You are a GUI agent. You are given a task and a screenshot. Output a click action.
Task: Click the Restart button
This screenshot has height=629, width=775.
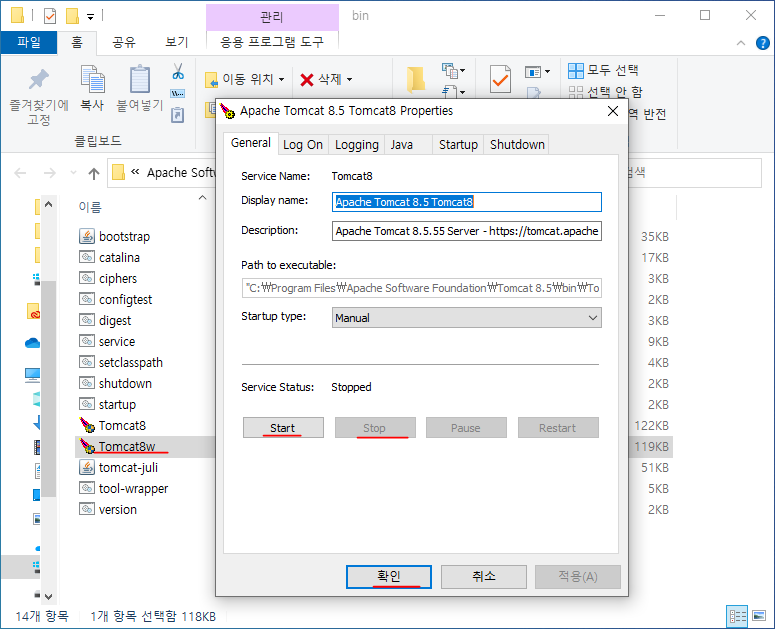(x=558, y=427)
